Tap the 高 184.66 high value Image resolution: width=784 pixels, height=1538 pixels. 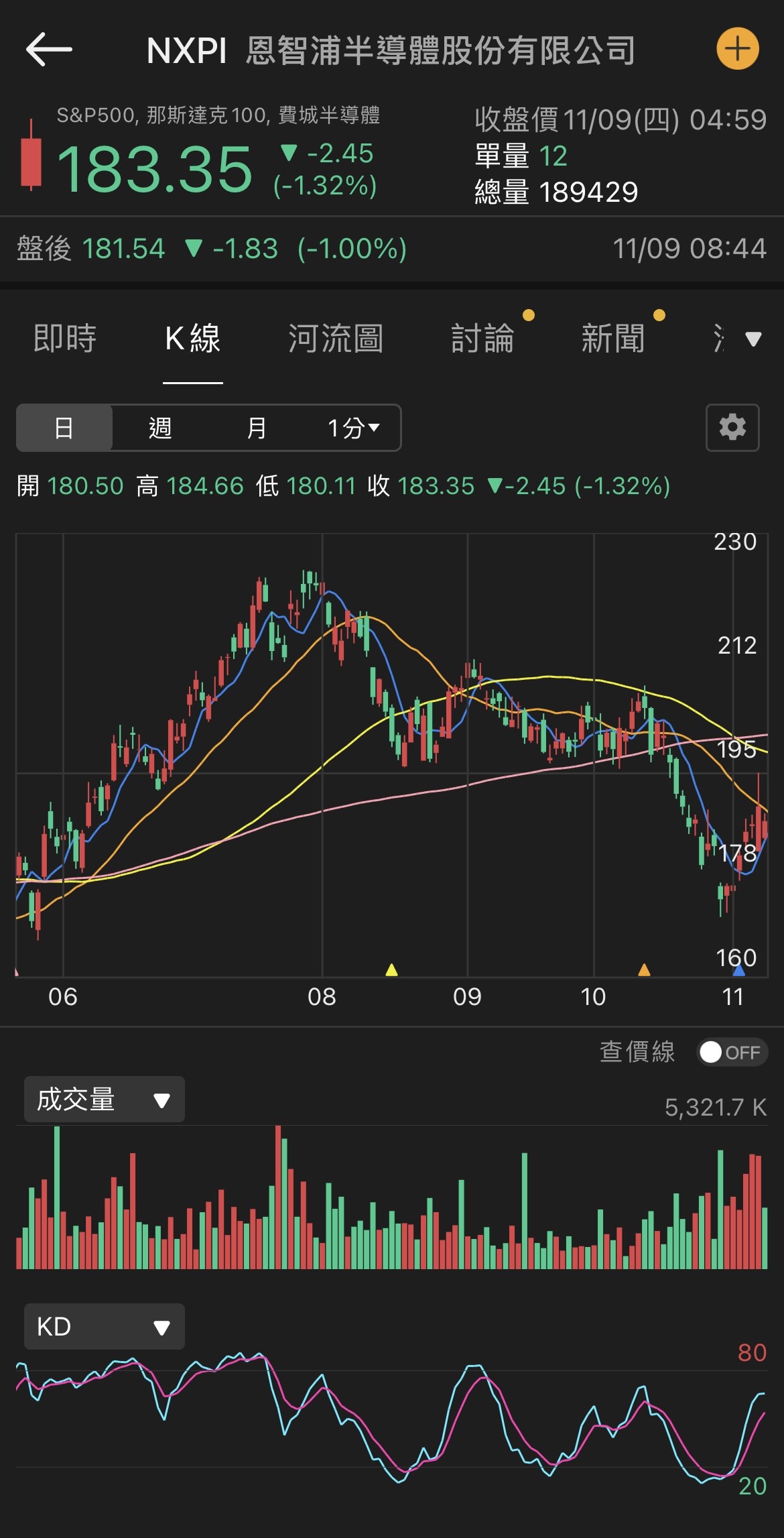click(x=190, y=486)
